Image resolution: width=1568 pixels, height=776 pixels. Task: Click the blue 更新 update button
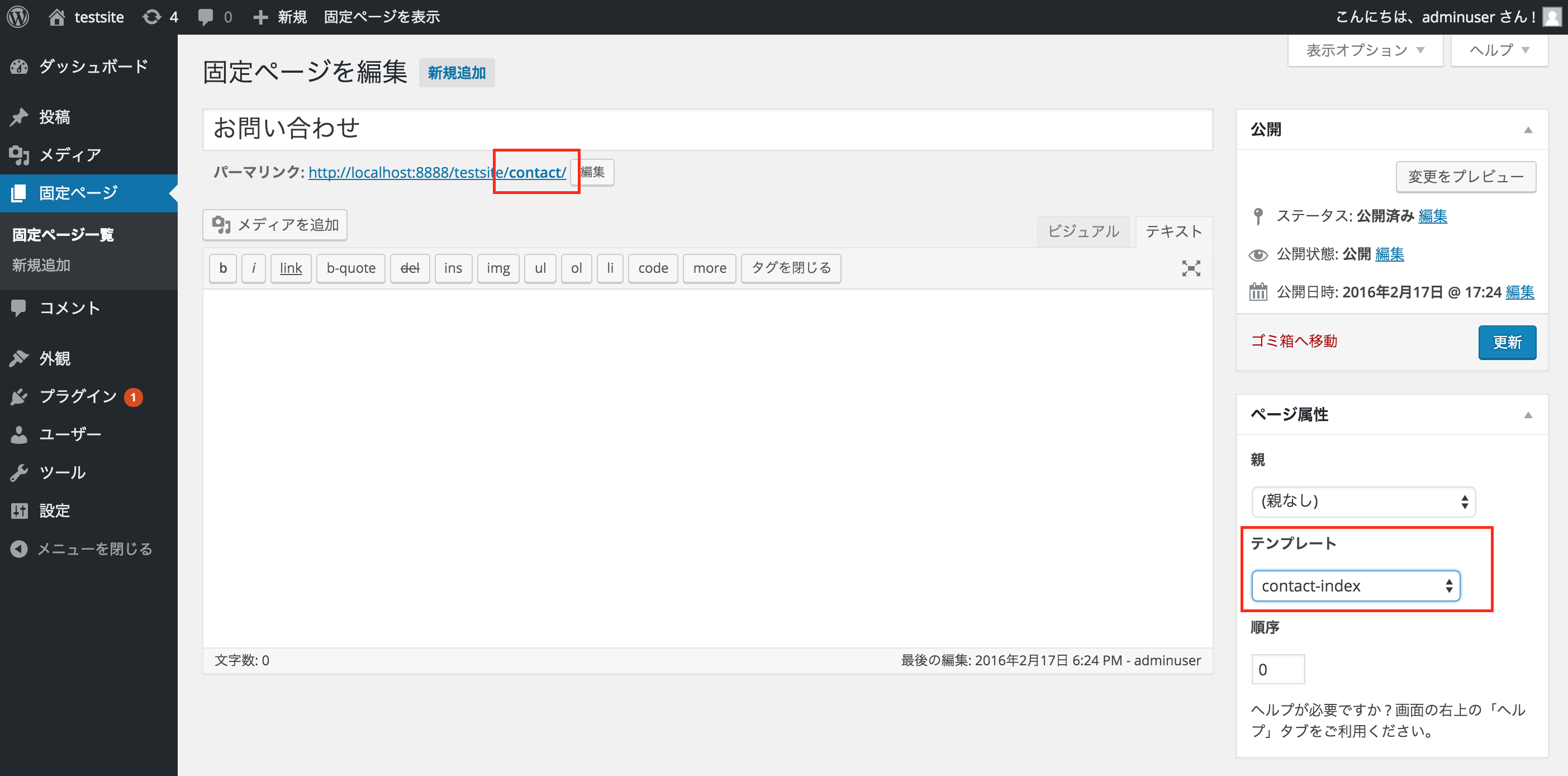pyautogui.click(x=1508, y=342)
